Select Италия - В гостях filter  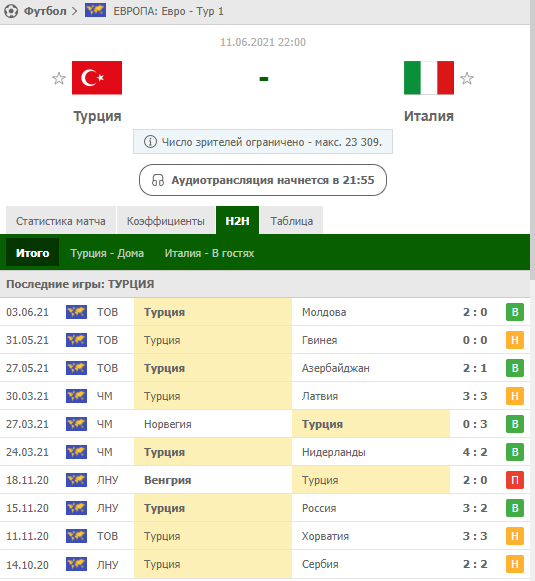[209, 253]
